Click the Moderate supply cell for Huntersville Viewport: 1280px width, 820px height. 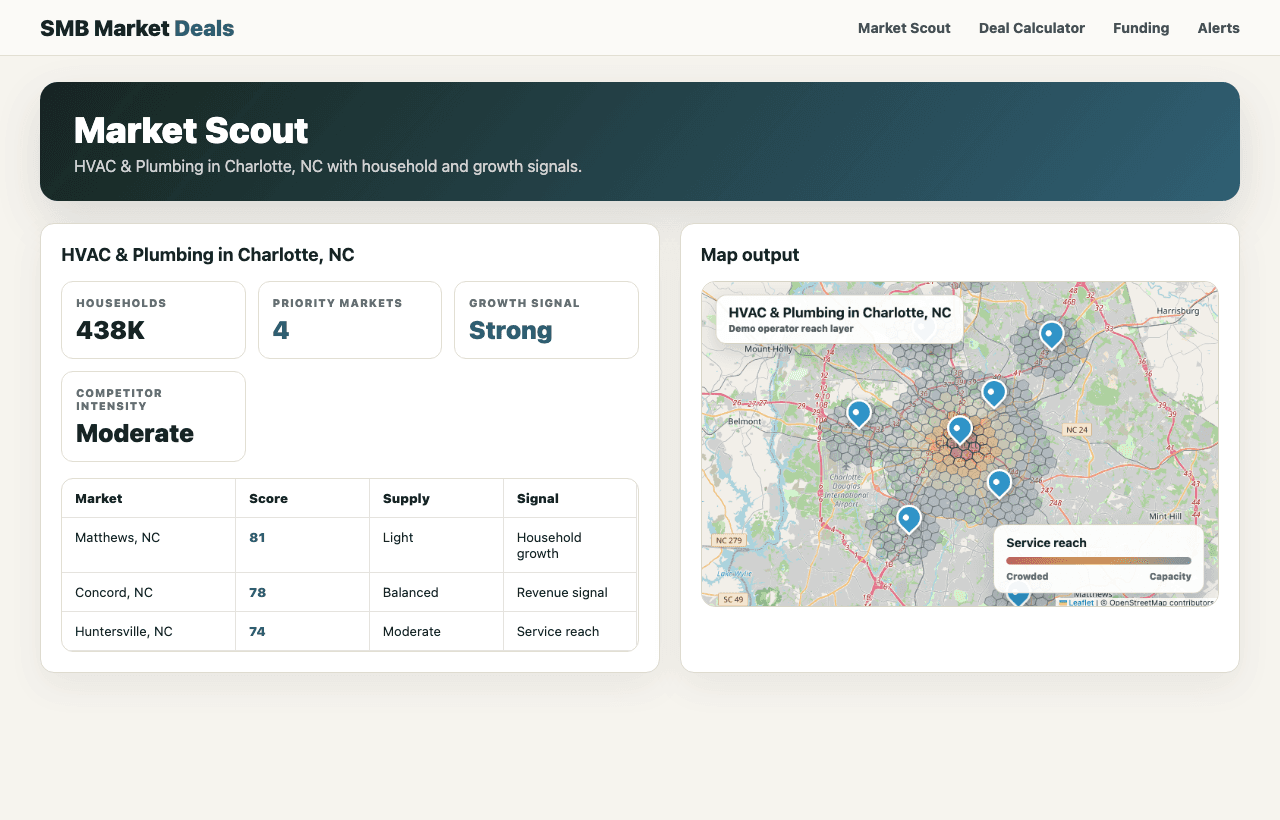[411, 631]
